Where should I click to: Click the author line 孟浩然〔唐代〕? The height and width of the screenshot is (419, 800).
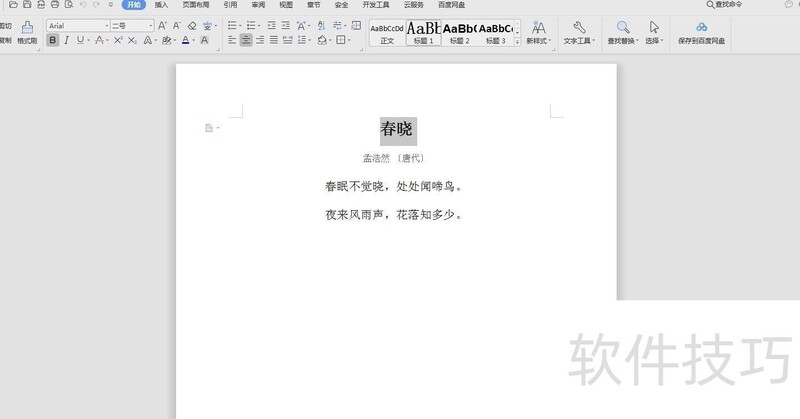tap(393, 158)
